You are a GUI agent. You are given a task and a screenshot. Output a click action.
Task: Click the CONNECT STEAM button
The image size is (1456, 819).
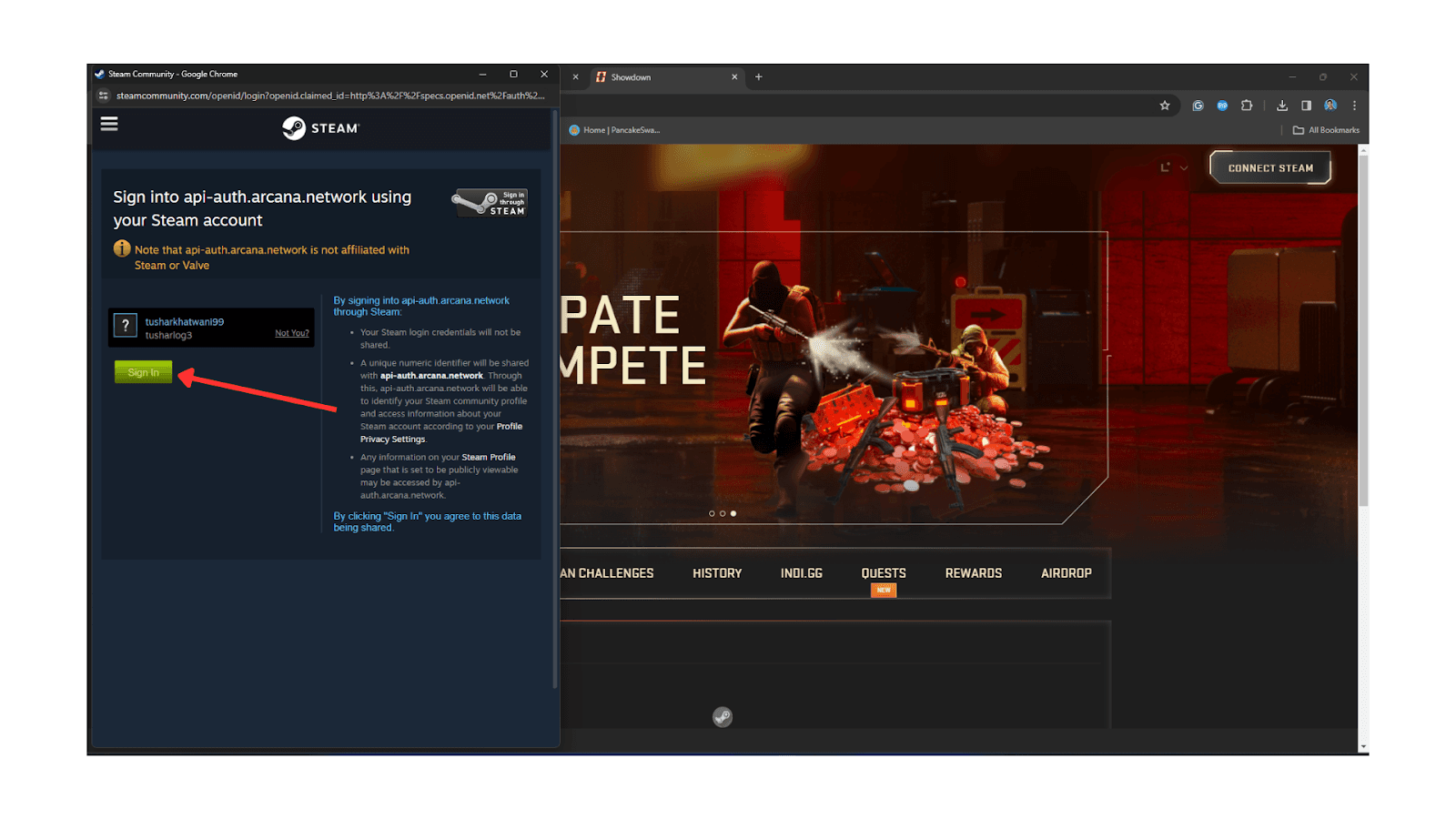click(x=1270, y=168)
